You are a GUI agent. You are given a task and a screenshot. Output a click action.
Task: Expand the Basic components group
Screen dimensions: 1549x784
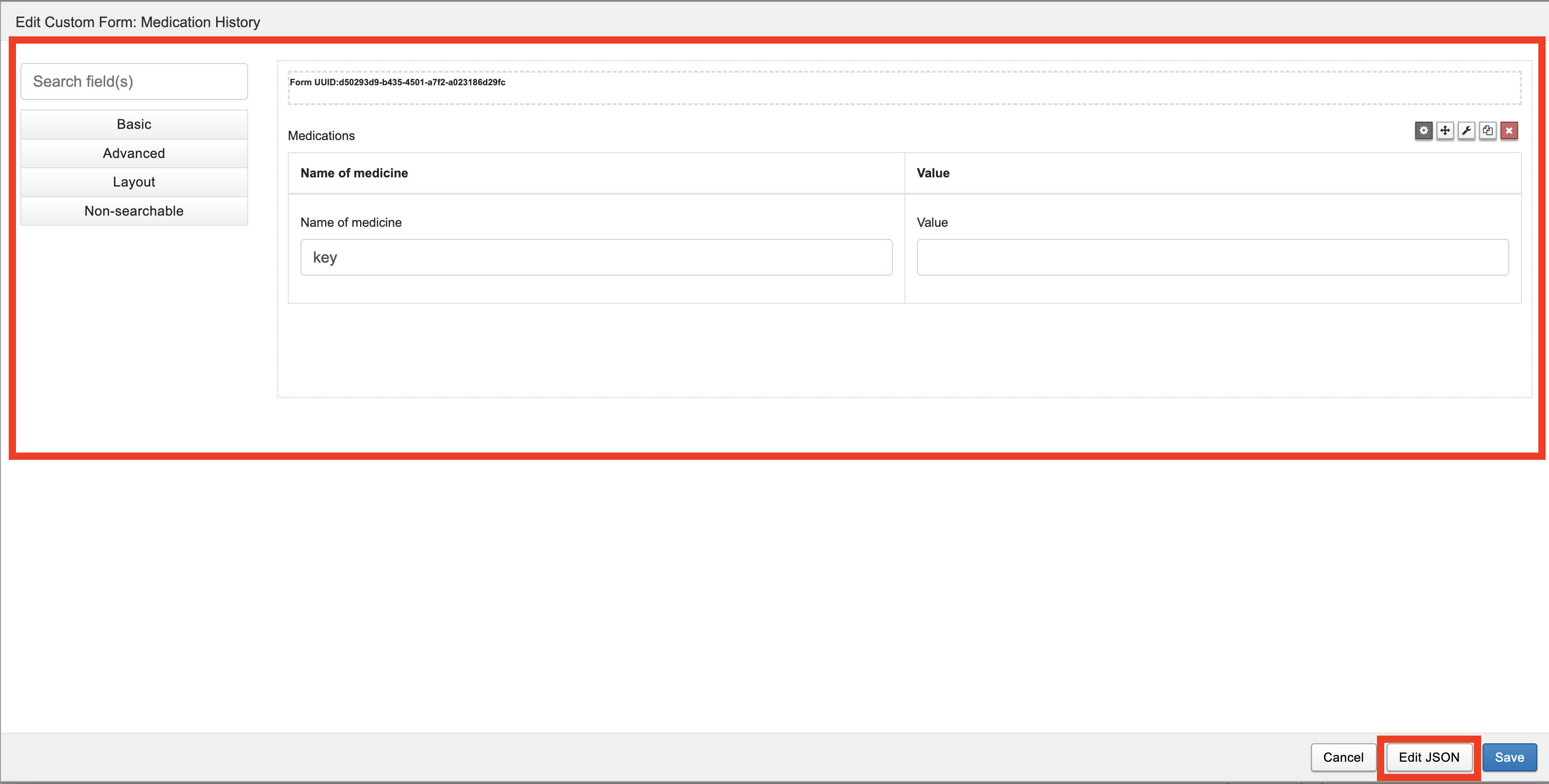[x=134, y=125]
